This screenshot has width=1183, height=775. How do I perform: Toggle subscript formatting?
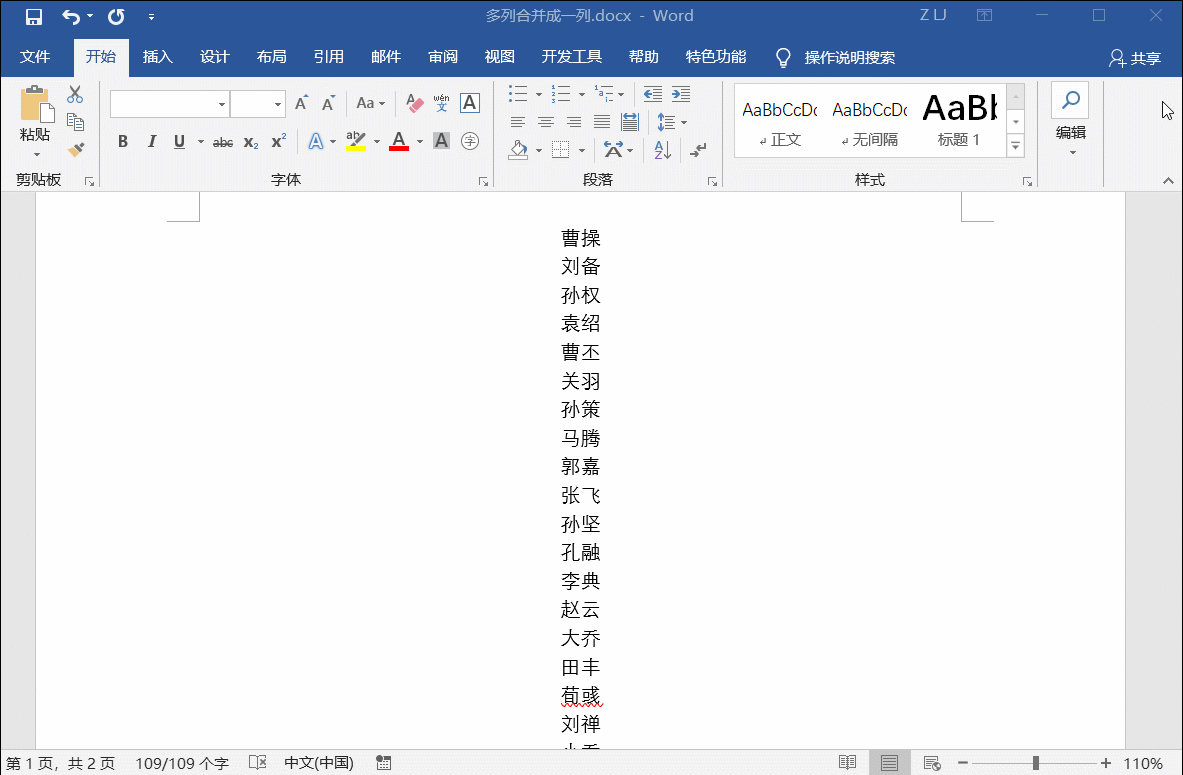click(x=251, y=142)
